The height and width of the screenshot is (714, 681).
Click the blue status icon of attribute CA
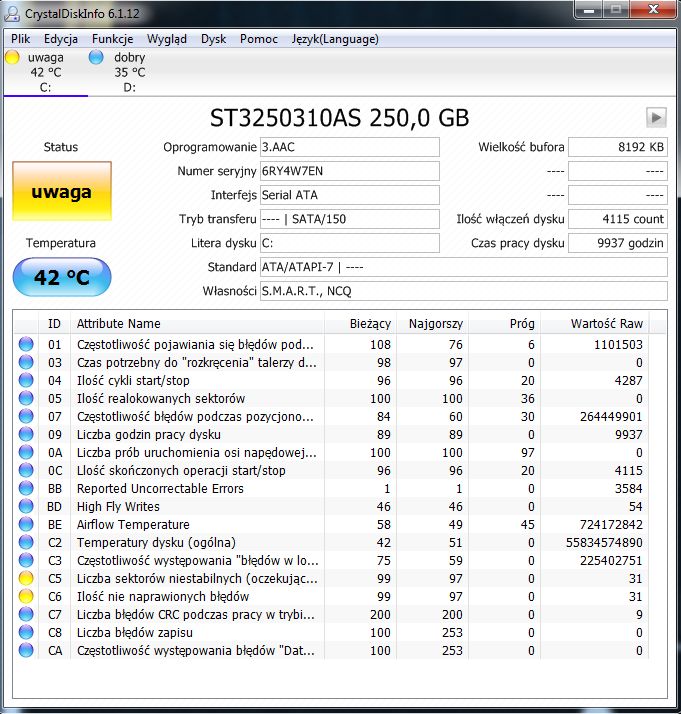pos(26,650)
